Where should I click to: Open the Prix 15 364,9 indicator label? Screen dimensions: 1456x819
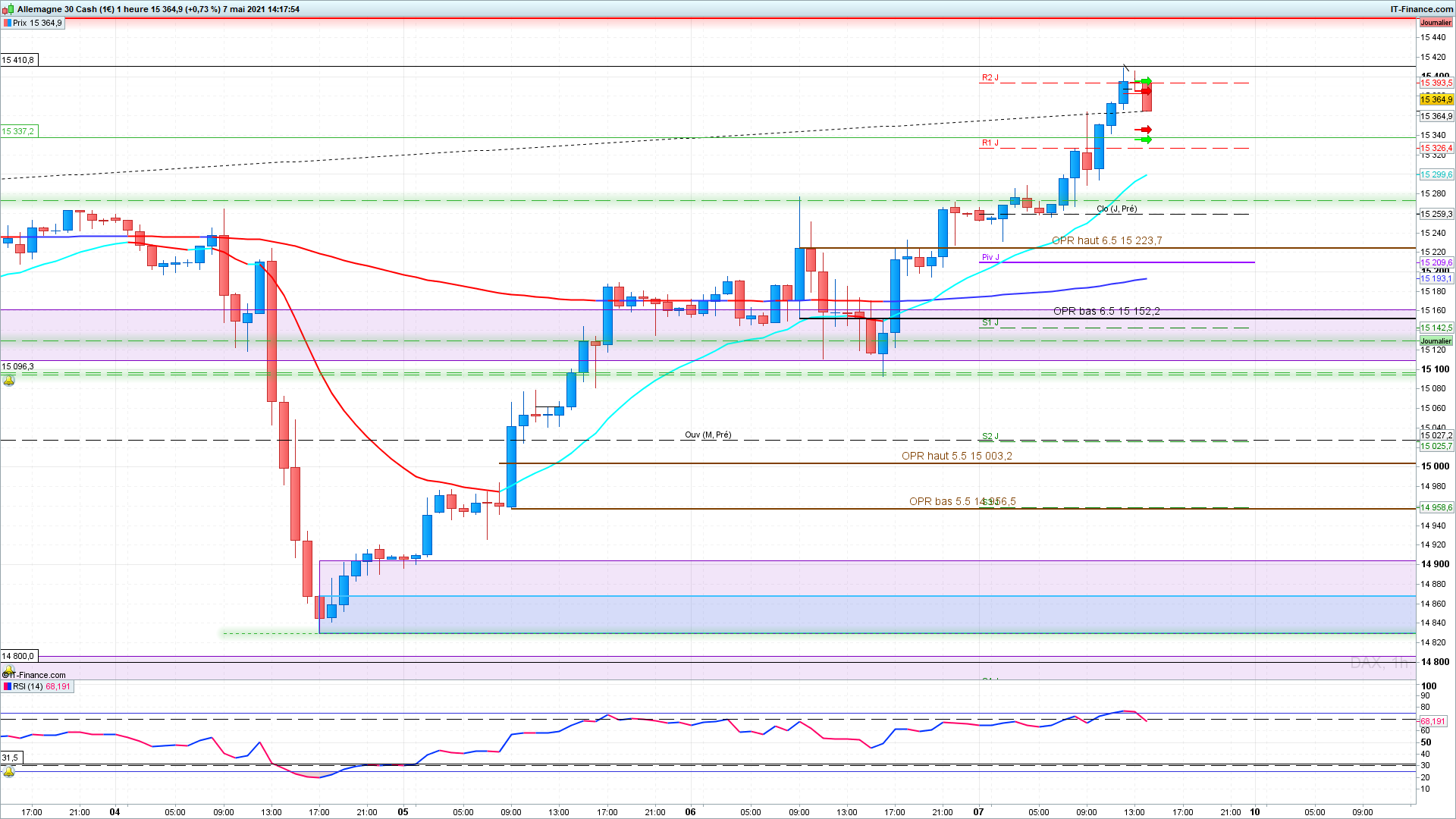tap(37, 23)
